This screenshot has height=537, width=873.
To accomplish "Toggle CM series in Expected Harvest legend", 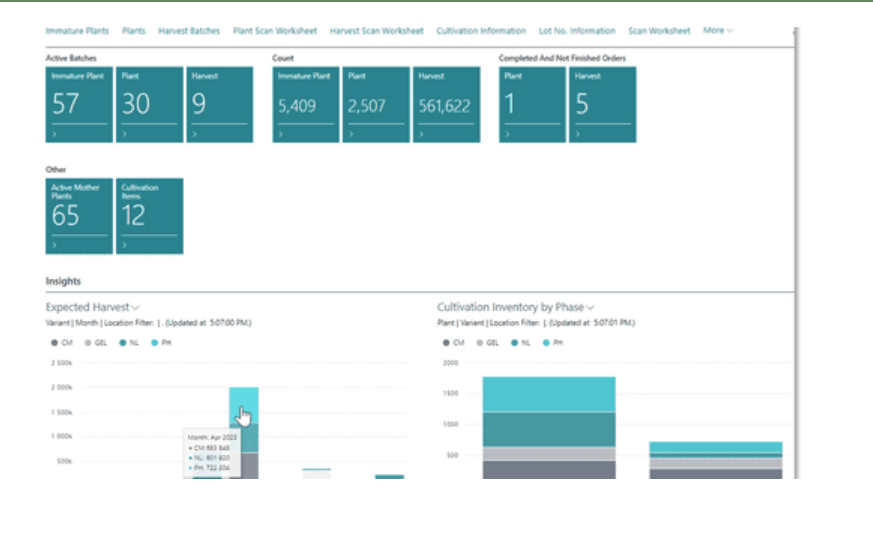I will 62,342.
